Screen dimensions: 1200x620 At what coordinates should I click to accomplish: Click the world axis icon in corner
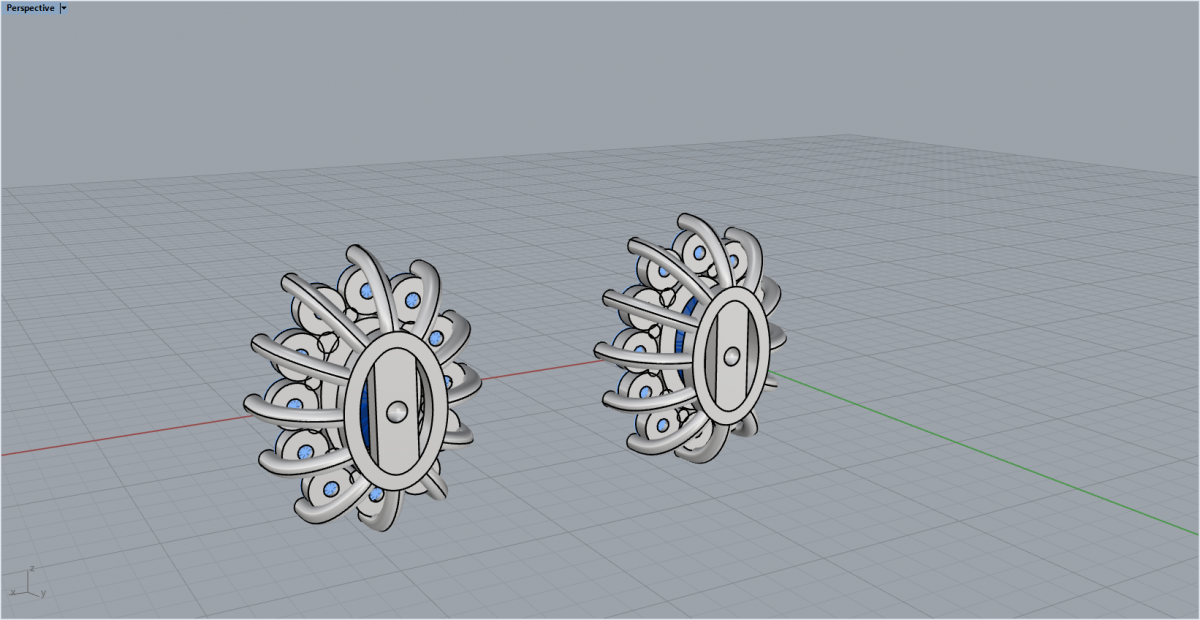pyautogui.click(x=29, y=581)
